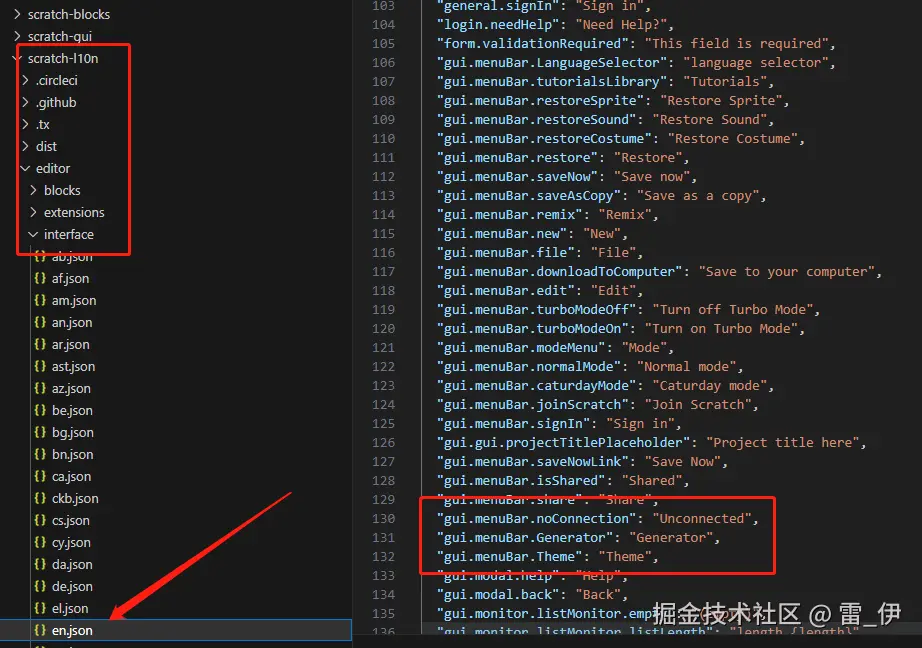This screenshot has height=648, width=922.
Task: Expand the dist folder chevron
Action: coord(25,146)
